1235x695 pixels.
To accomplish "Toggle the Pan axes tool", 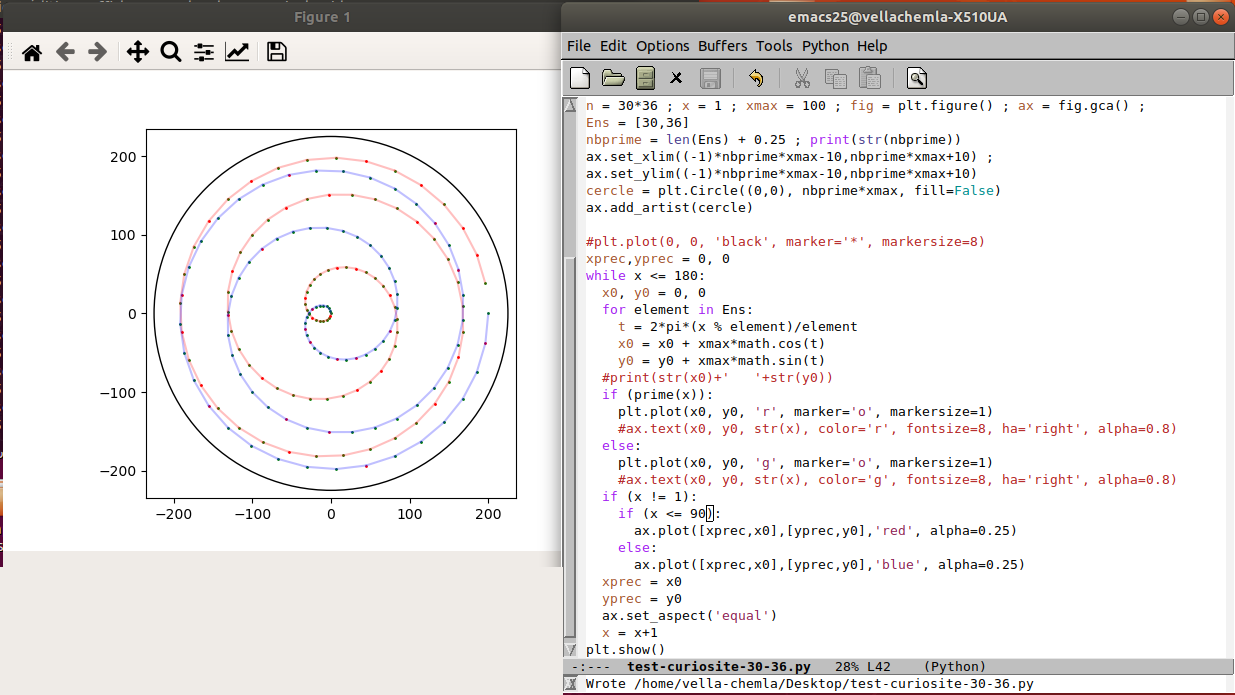I will point(137,52).
